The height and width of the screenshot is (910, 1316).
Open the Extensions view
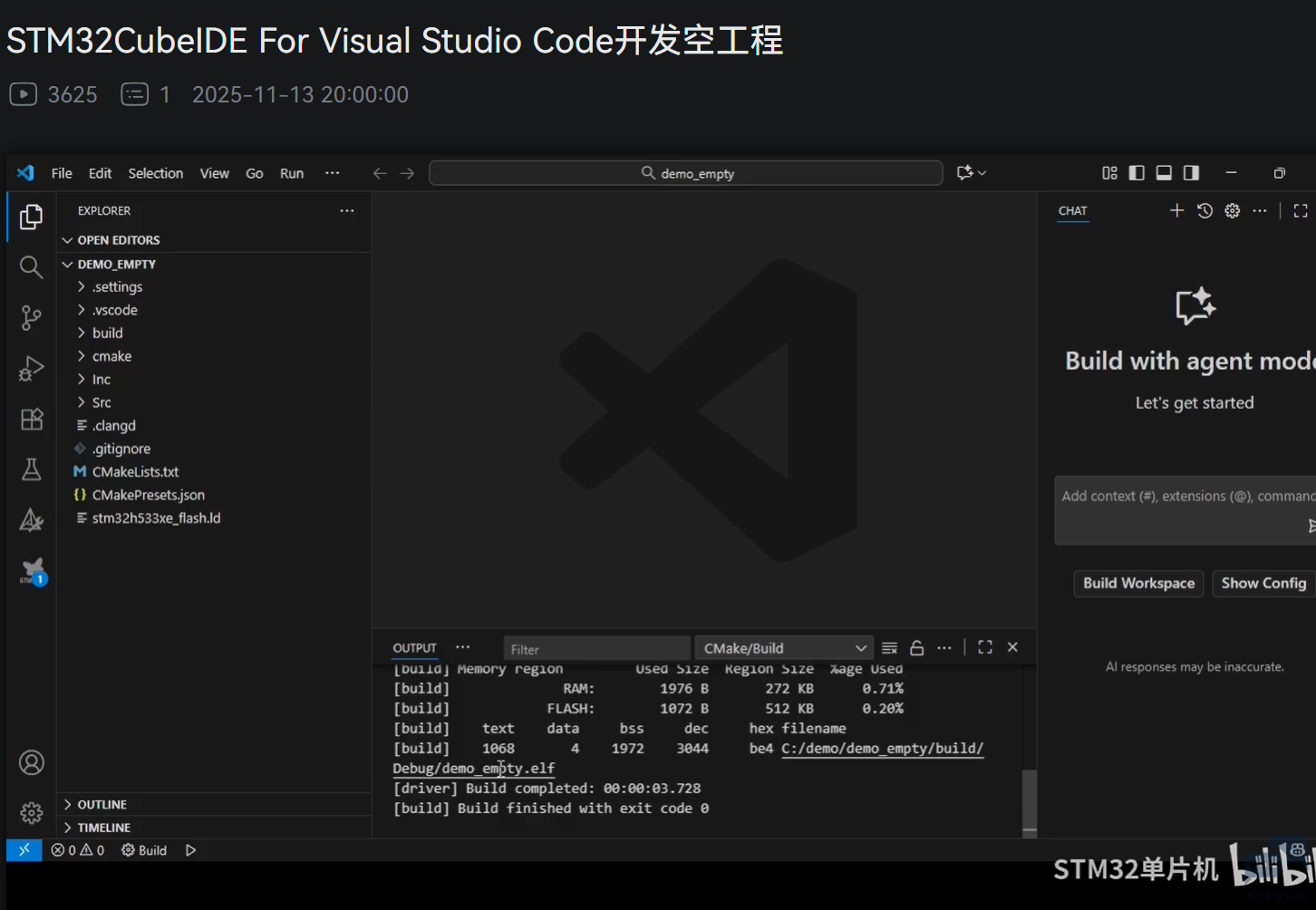tap(31, 419)
